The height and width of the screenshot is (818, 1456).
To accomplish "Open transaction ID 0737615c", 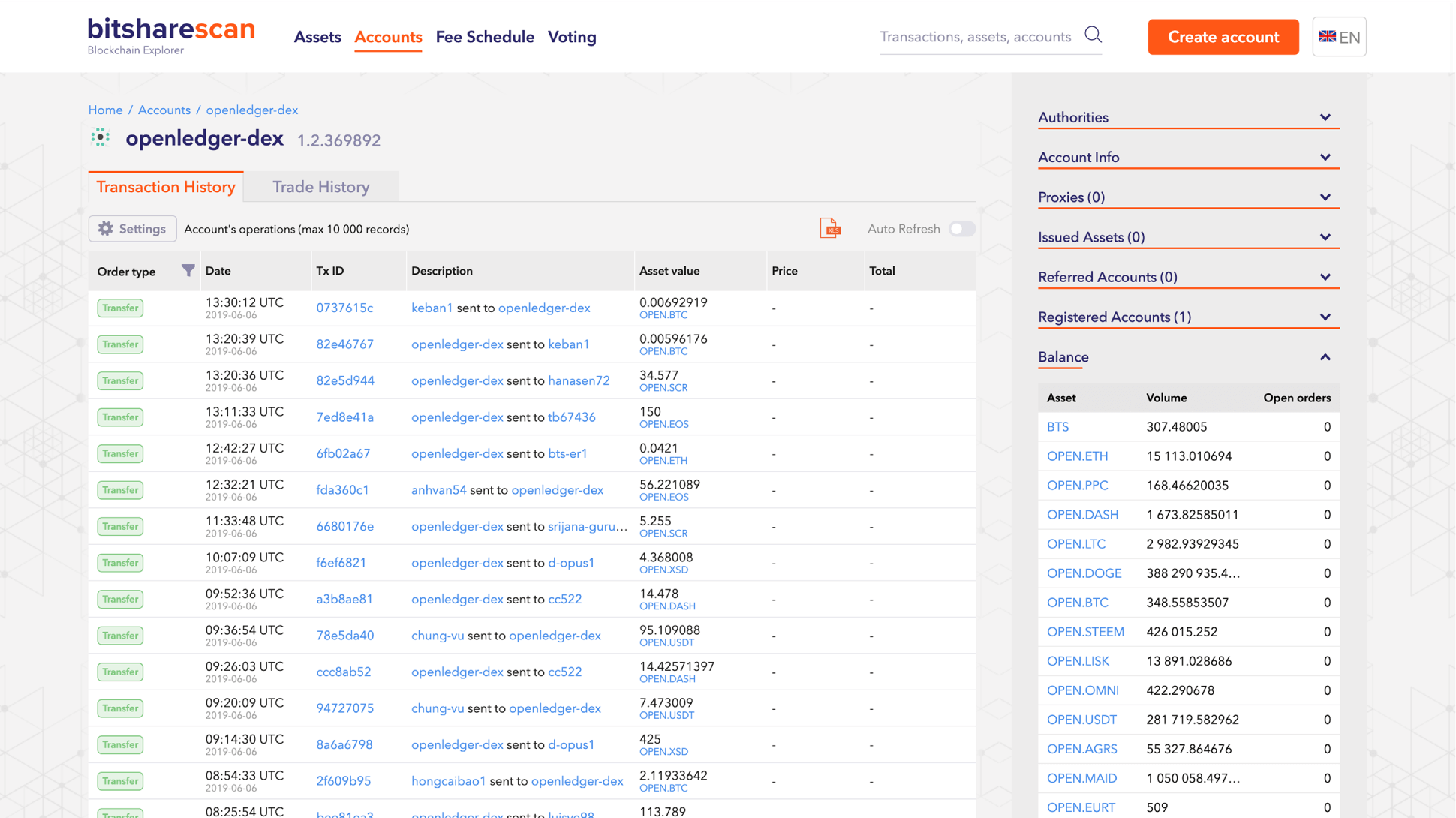I will tap(344, 308).
